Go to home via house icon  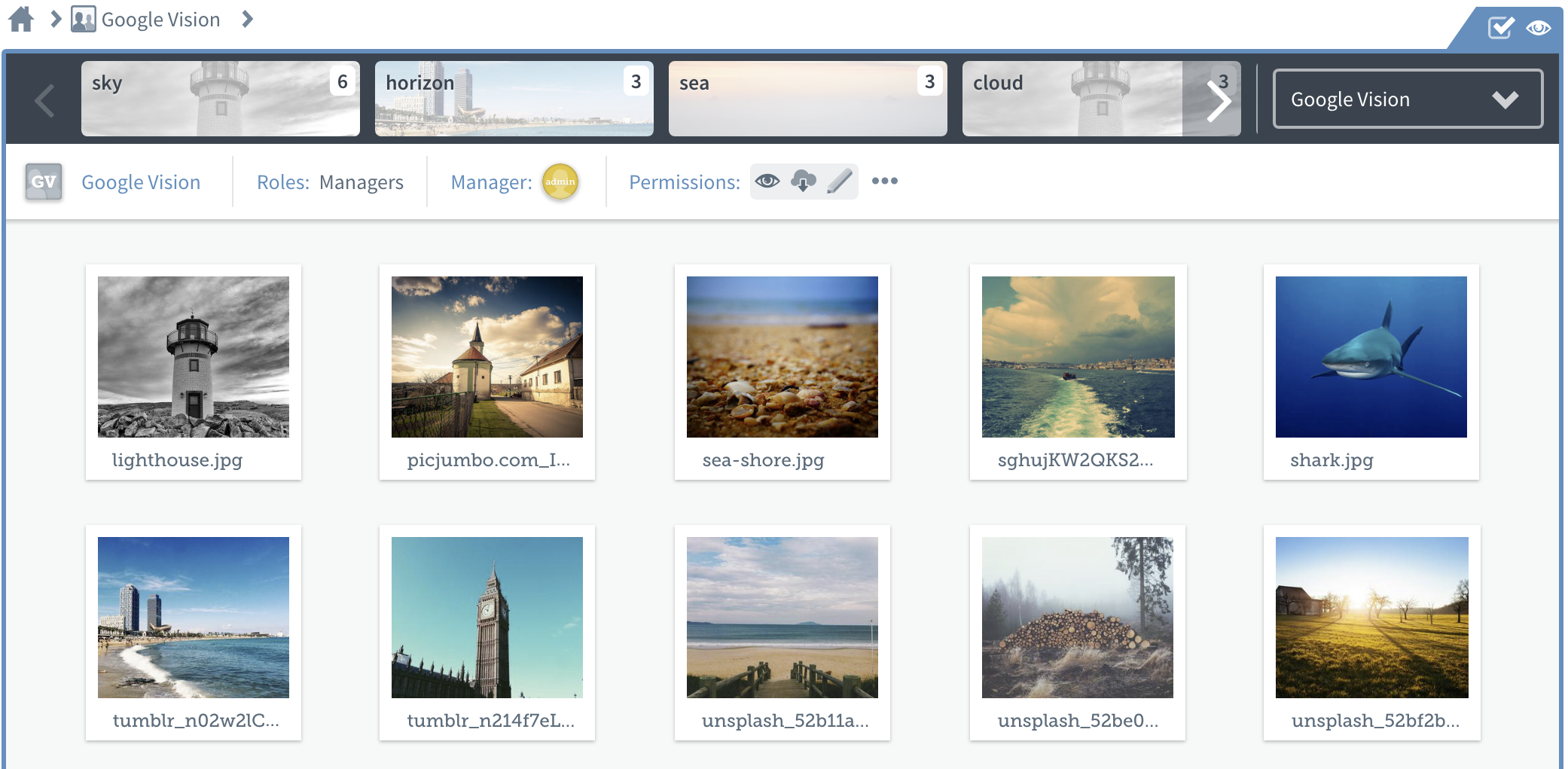click(x=21, y=19)
